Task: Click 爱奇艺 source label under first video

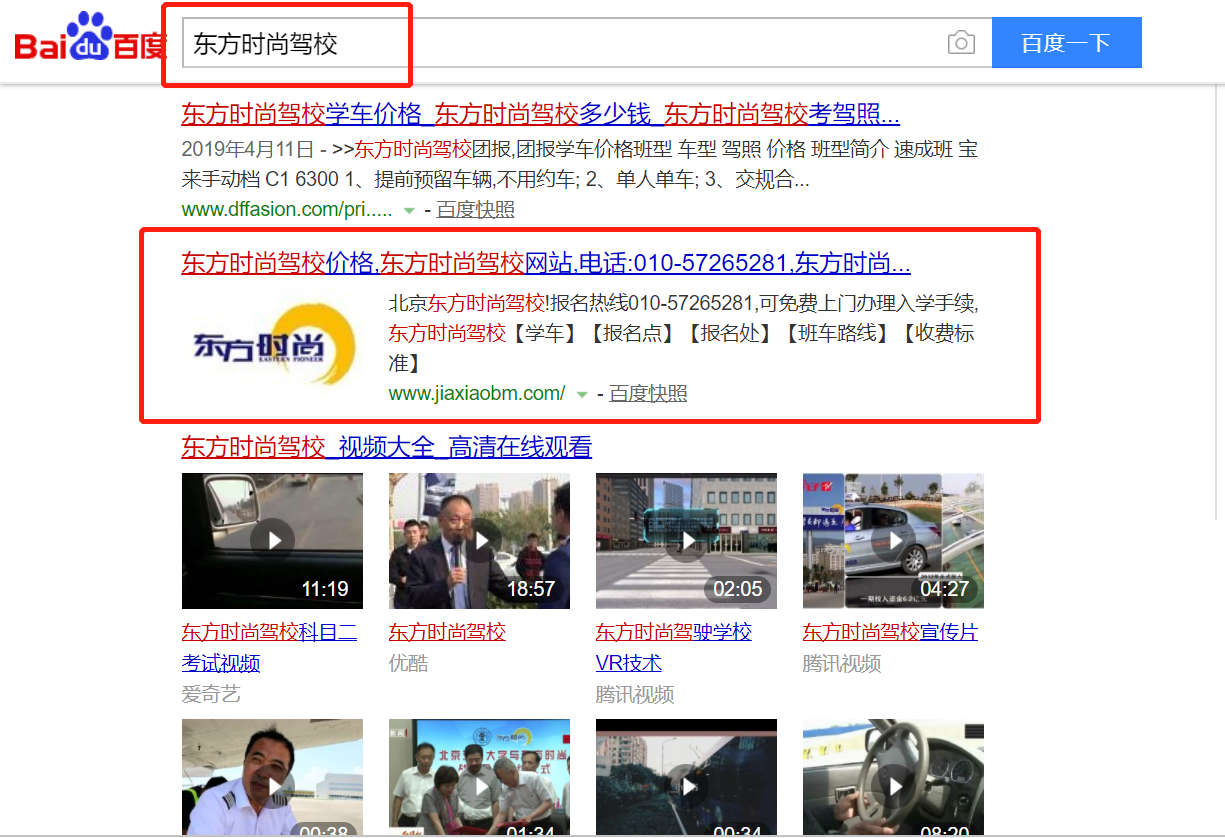Action: point(211,693)
